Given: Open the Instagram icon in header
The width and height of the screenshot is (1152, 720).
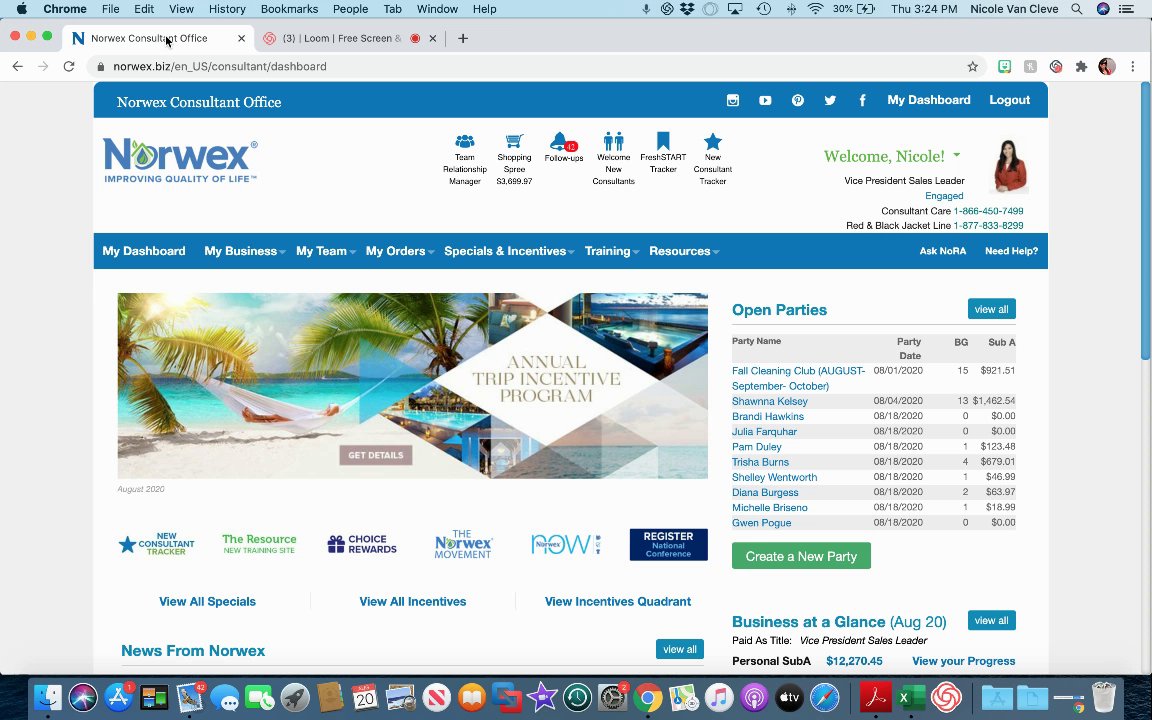Looking at the screenshot, I should tap(732, 101).
